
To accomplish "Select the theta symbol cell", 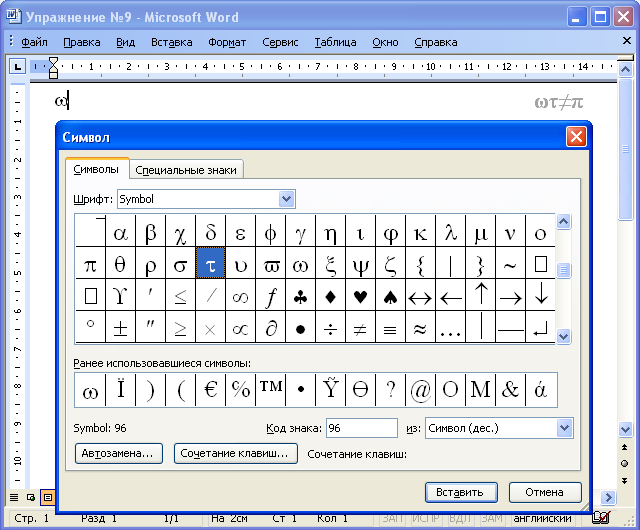I will tap(120, 263).
